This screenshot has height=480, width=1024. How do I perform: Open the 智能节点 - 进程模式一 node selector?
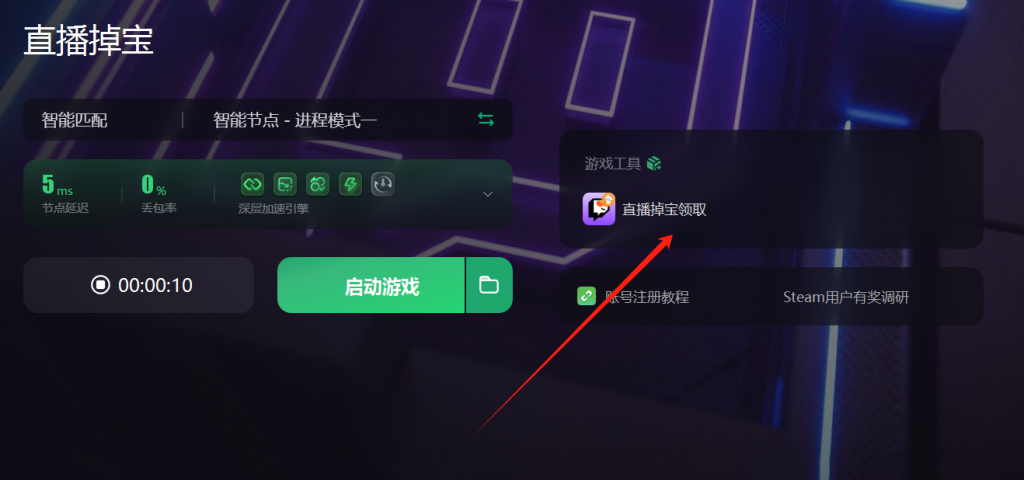[x=295, y=120]
